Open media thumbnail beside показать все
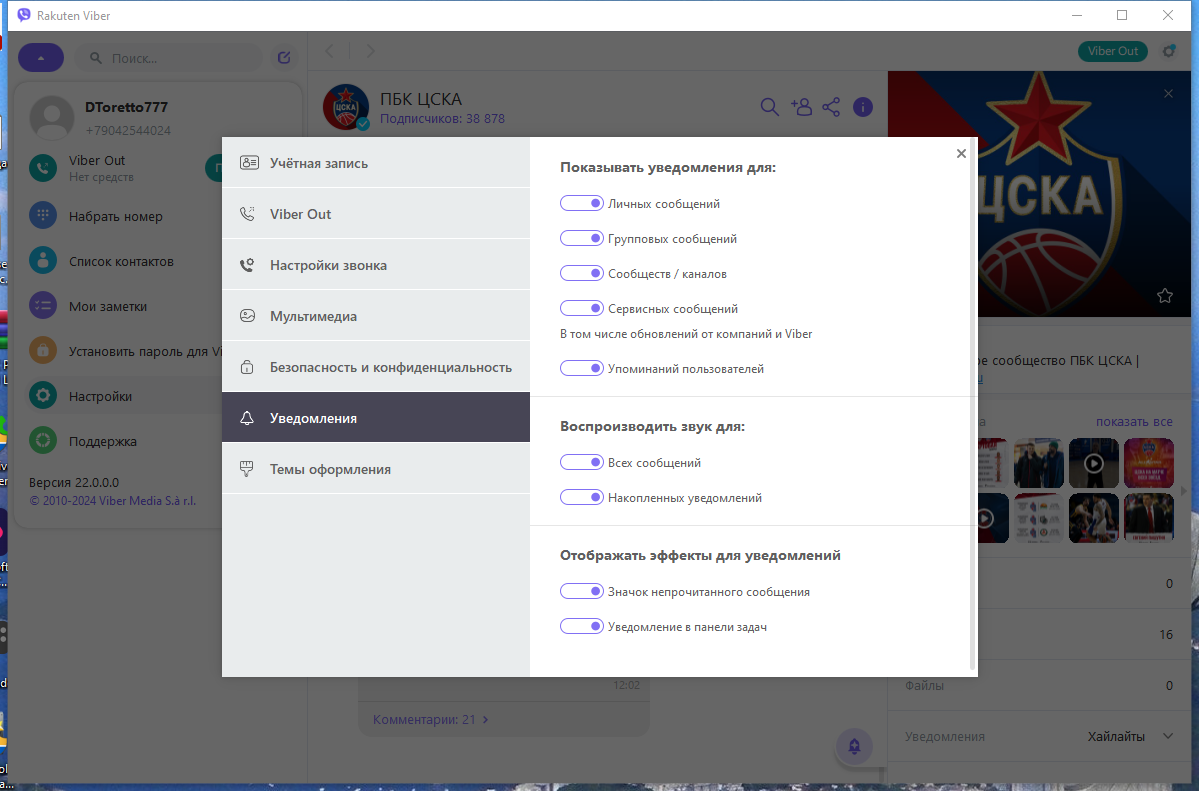Screen dimensions: 1199x791 [x=1149, y=463]
